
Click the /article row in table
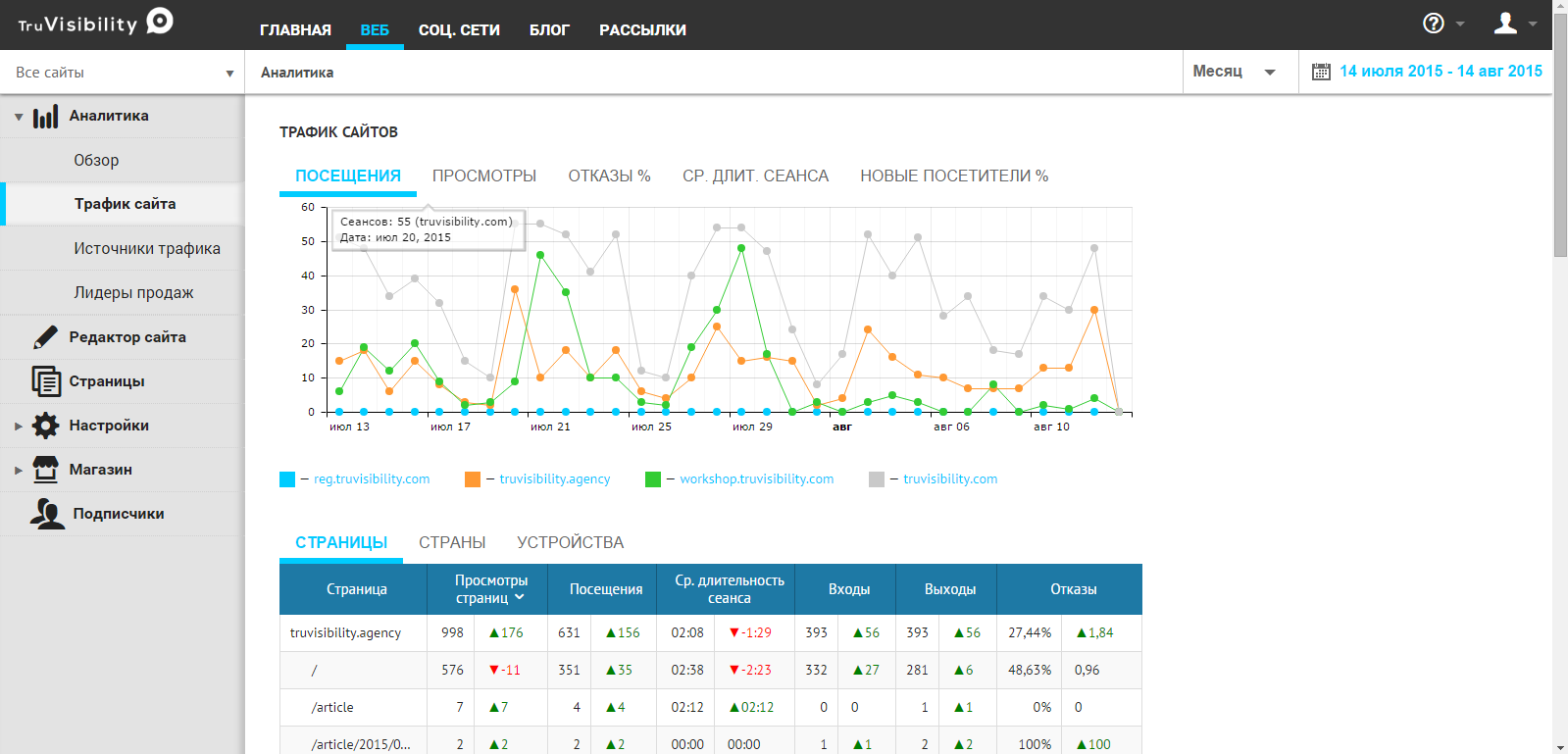click(332, 708)
